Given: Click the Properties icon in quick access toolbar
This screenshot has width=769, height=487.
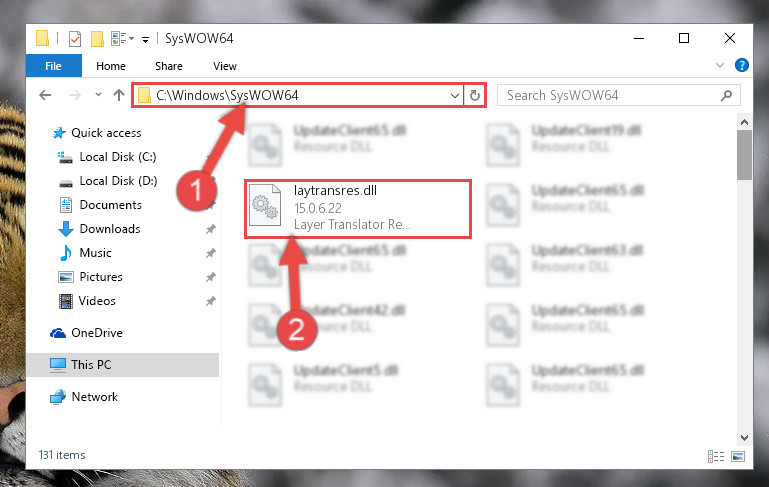Looking at the screenshot, I should click(x=75, y=38).
